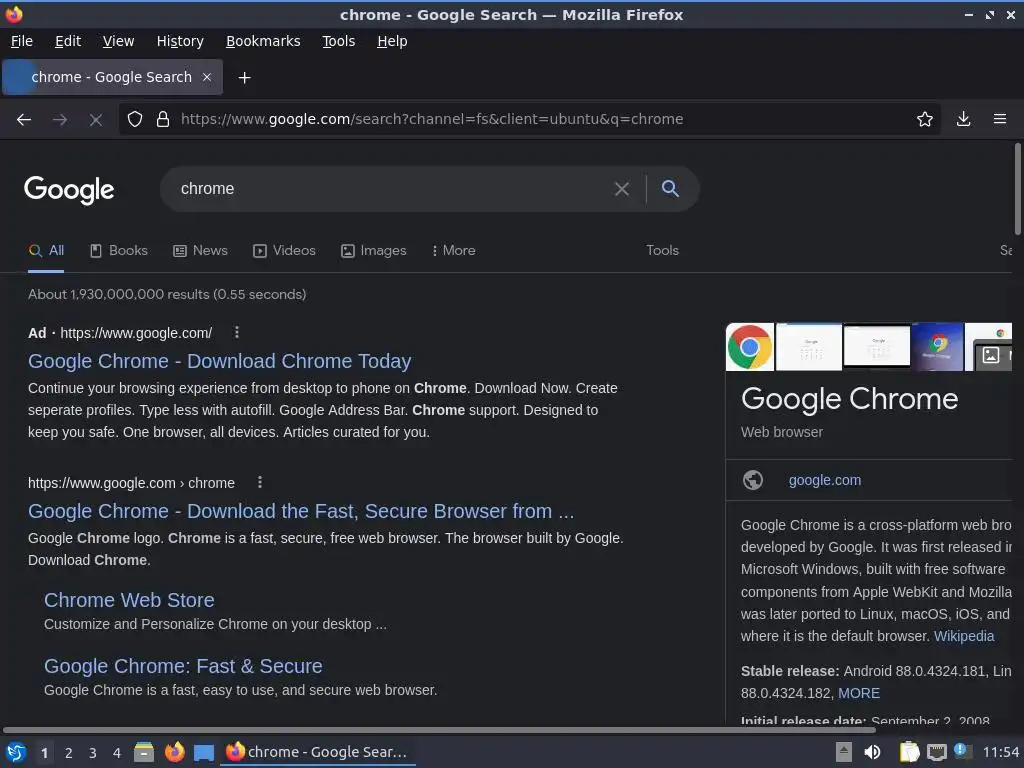The width and height of the screenshot is (1024, 768).
Task: Click the more images thumbnail icon
Action: pos(991,355)
